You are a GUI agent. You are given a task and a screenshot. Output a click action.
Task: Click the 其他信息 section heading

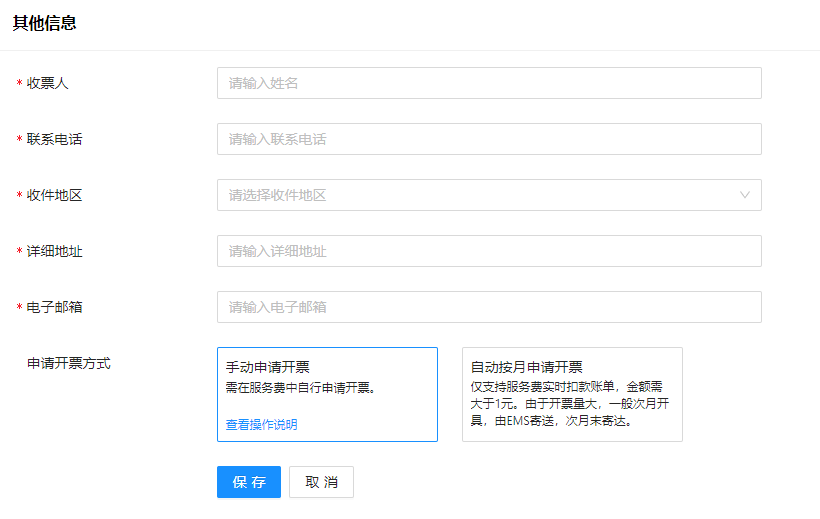tap(44, 23)
